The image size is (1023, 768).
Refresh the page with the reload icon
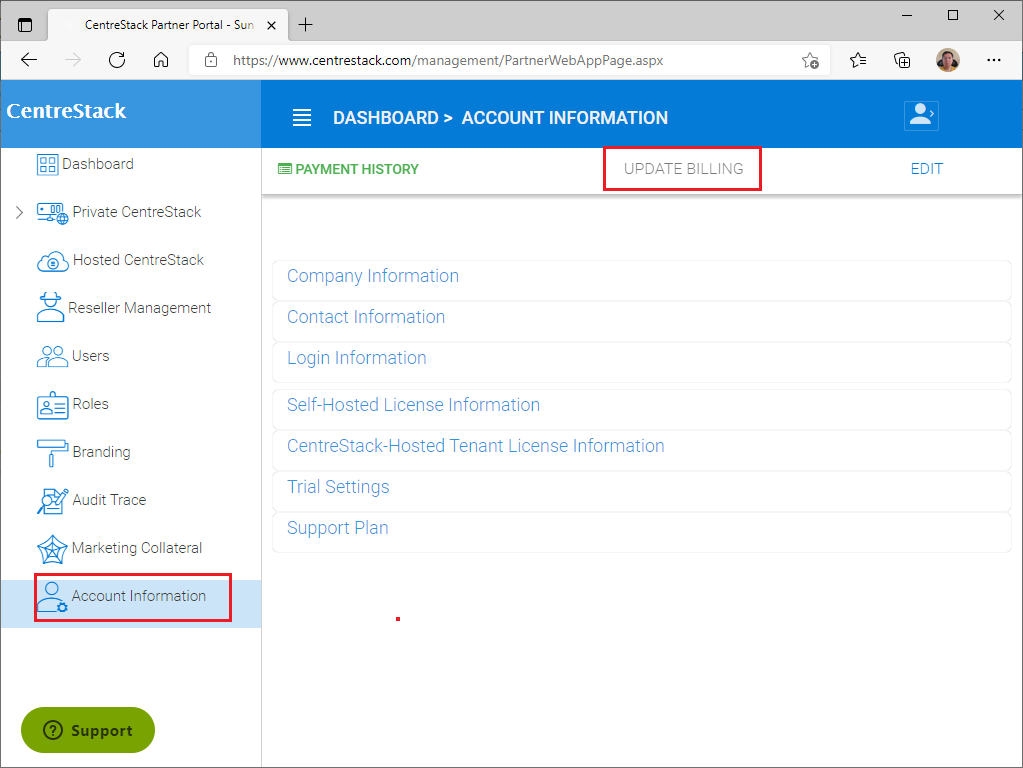117,60
